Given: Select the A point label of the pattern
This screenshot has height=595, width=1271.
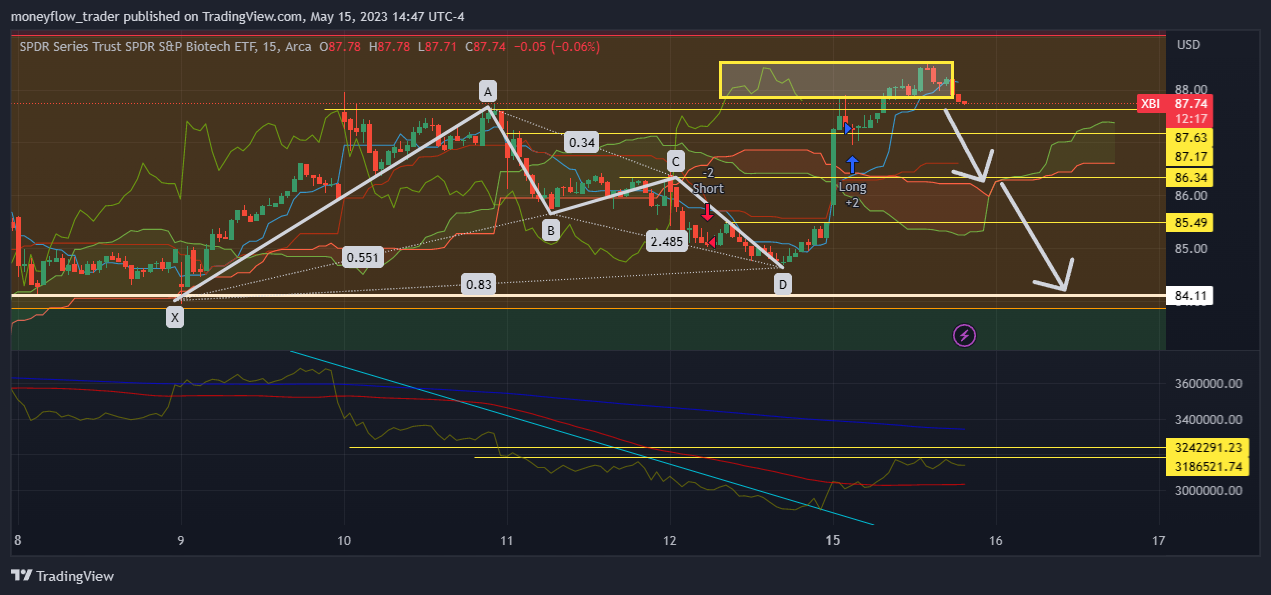Looking at the screenshot, I should [x=487, y=92].
